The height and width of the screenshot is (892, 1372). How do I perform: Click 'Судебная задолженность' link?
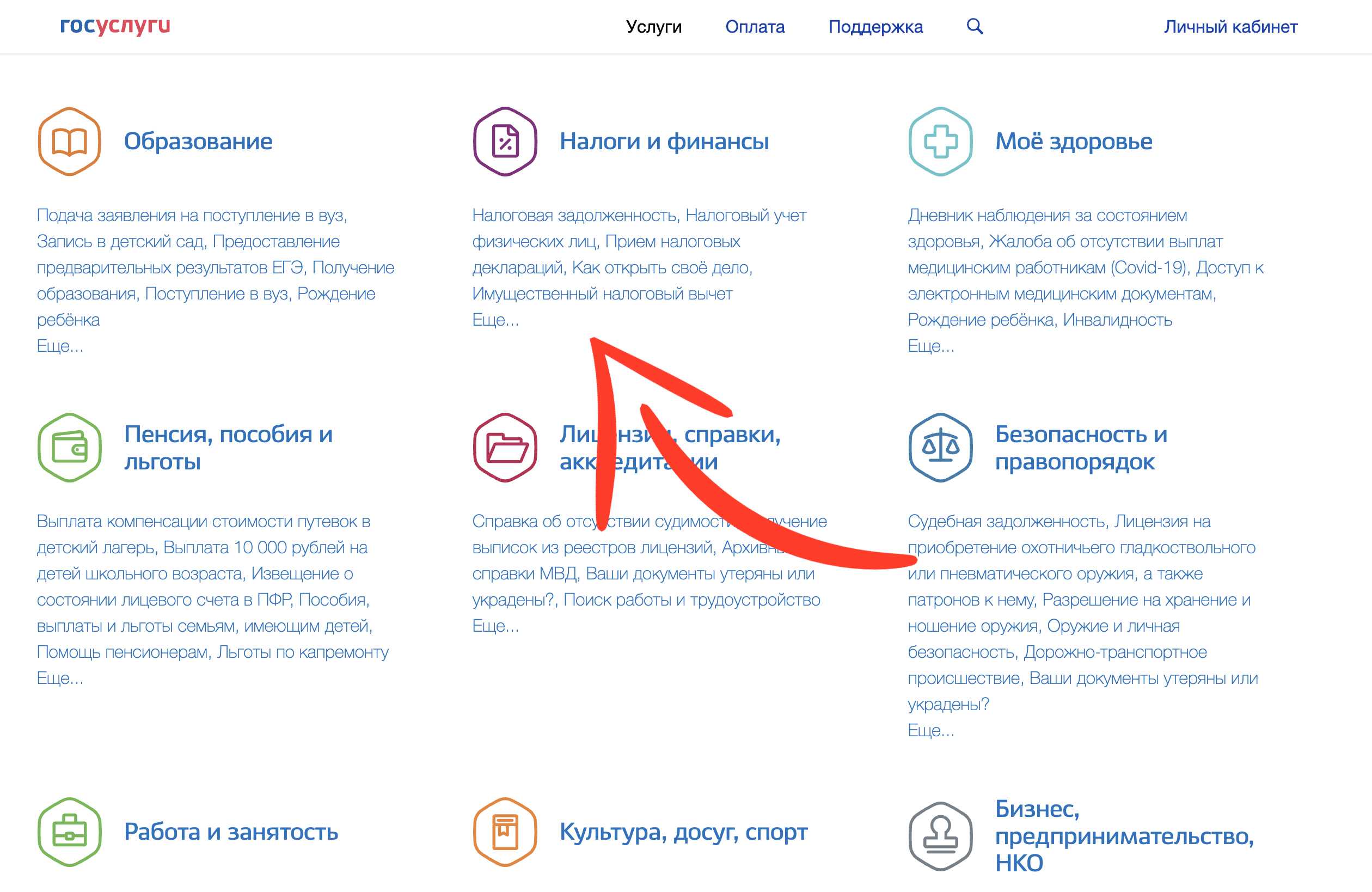(1007, 522)
